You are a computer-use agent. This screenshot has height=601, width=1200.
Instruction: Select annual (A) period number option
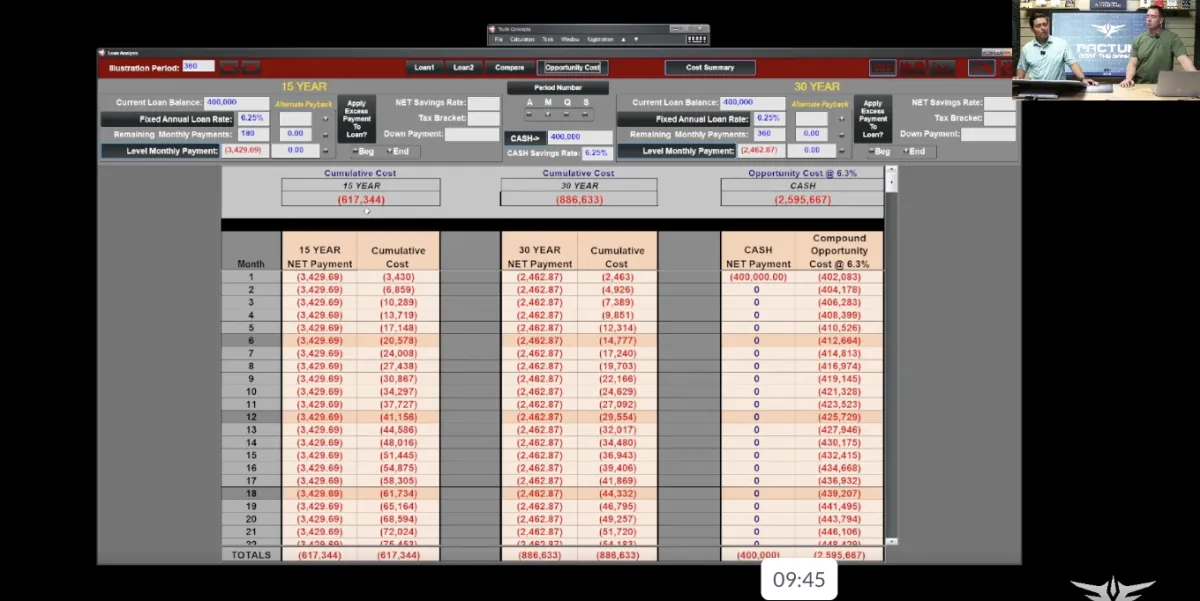[x=529, y=113]
